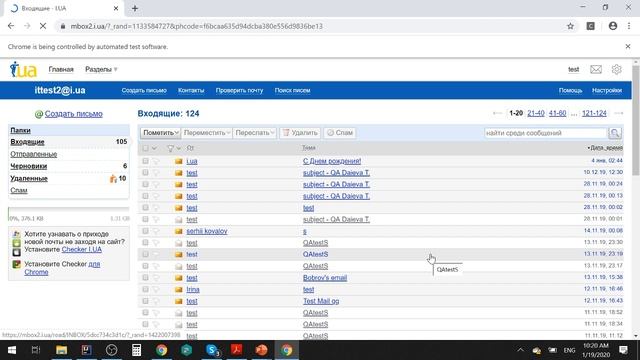Click the envelope icon in the serhii kovalov row
Viewport: 640px width, 360px height.
[x=178, y=231]
